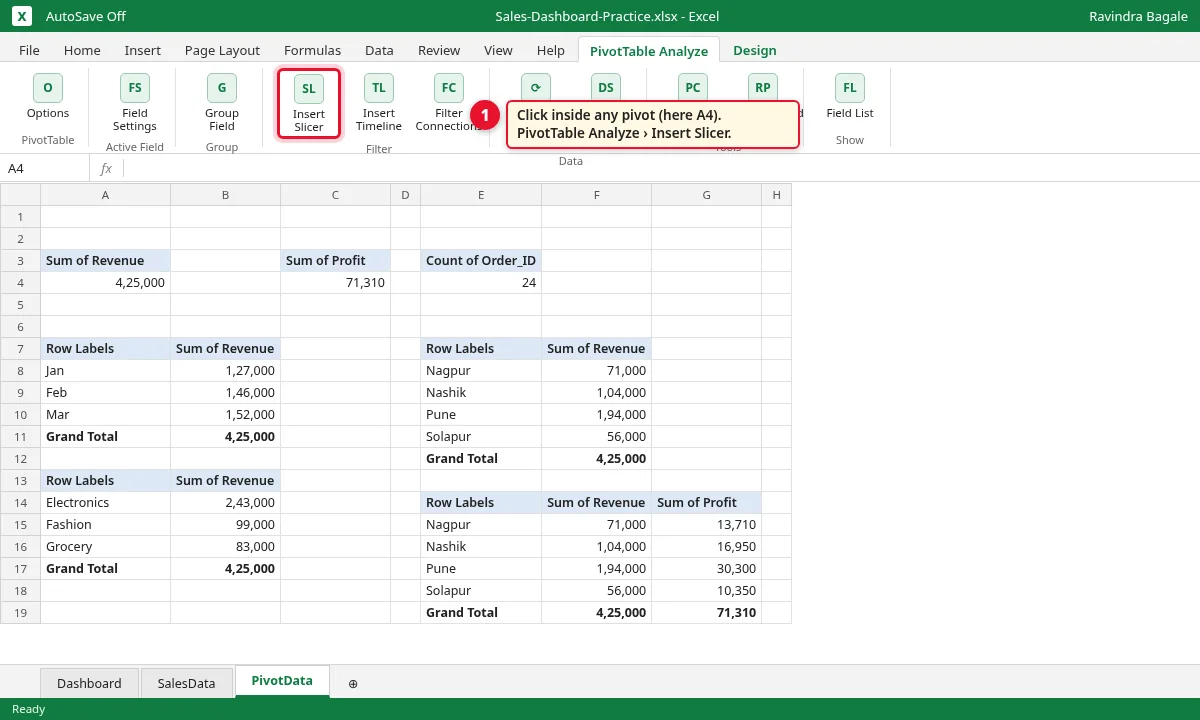Viewport: 1200px width, 720px height.
Task: Click 'Pune' in cell E17
Action: 481,569
